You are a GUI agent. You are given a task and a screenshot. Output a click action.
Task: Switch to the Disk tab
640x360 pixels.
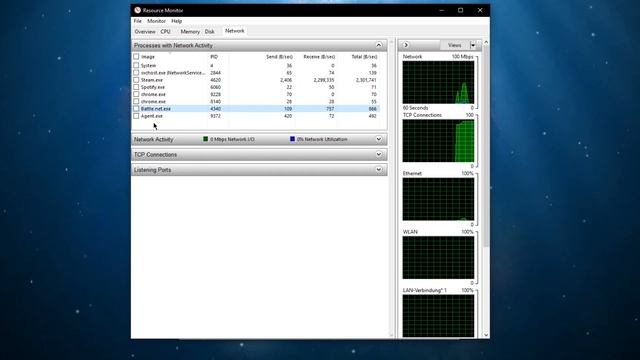(210, 31)
